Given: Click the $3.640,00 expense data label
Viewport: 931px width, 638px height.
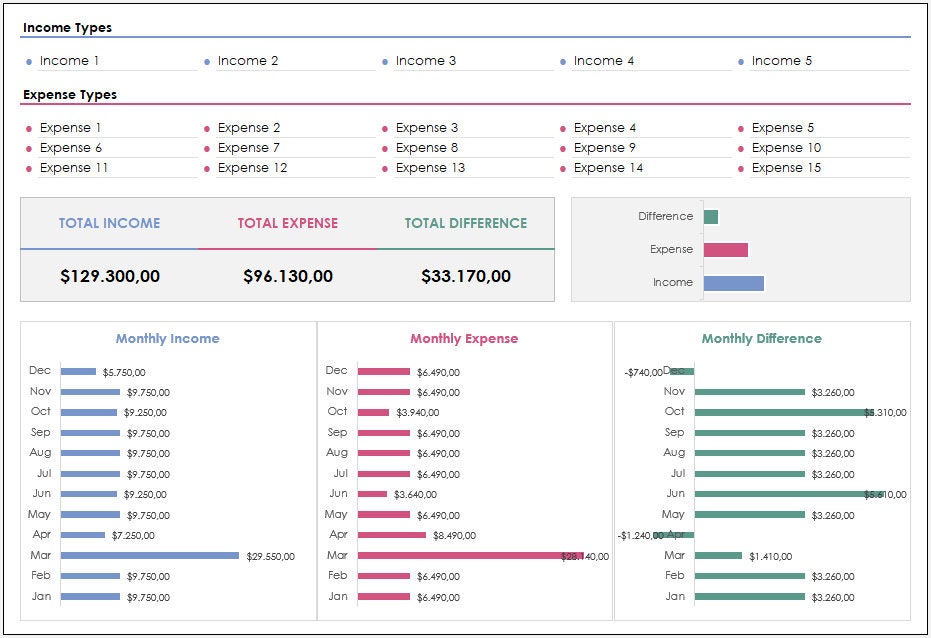Looking at the screenshot, I should pyautogui.click(x=415, y=495).
